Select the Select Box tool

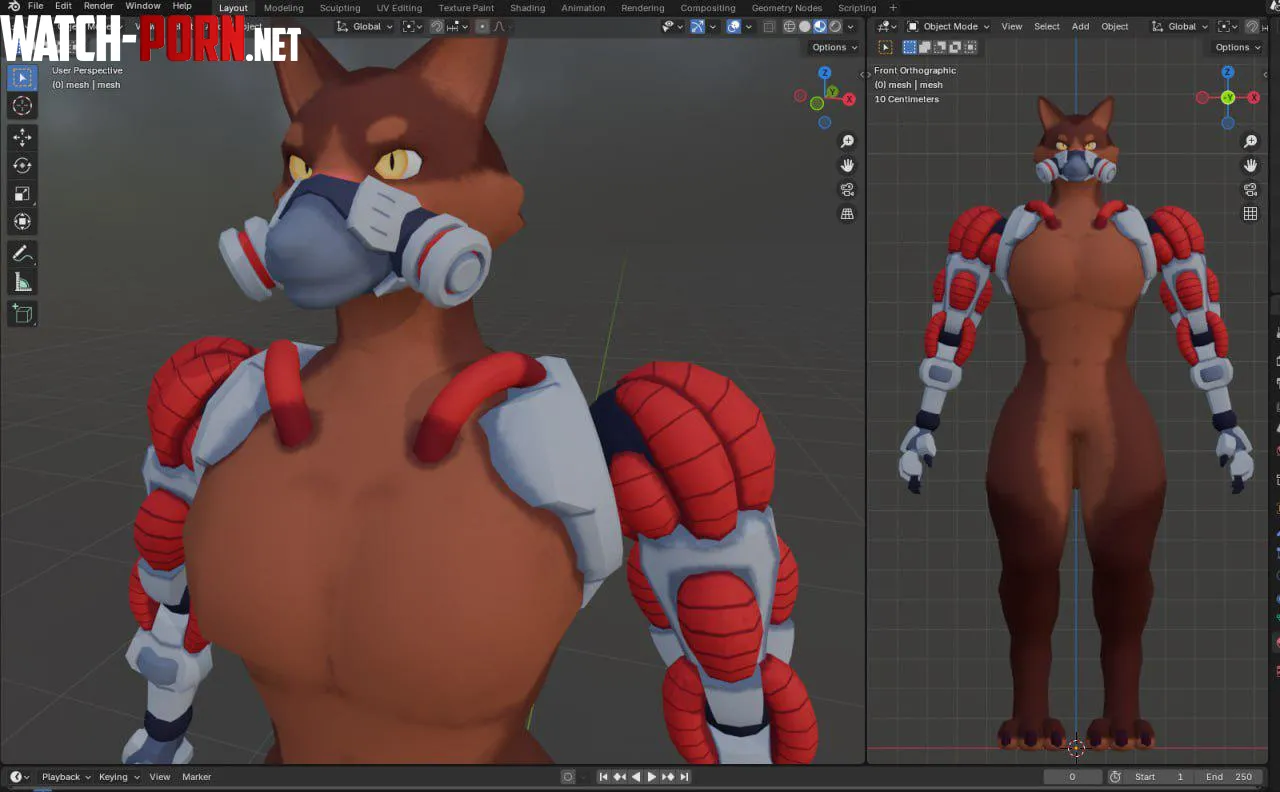[22, 78]
